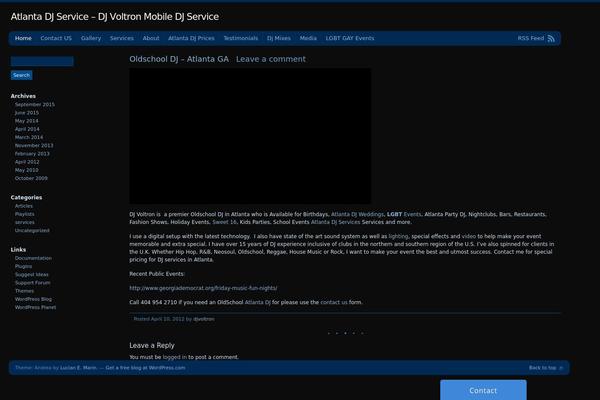Open February 2013 archive
Screen dimensions: 600x400
(x=32, y=154)
